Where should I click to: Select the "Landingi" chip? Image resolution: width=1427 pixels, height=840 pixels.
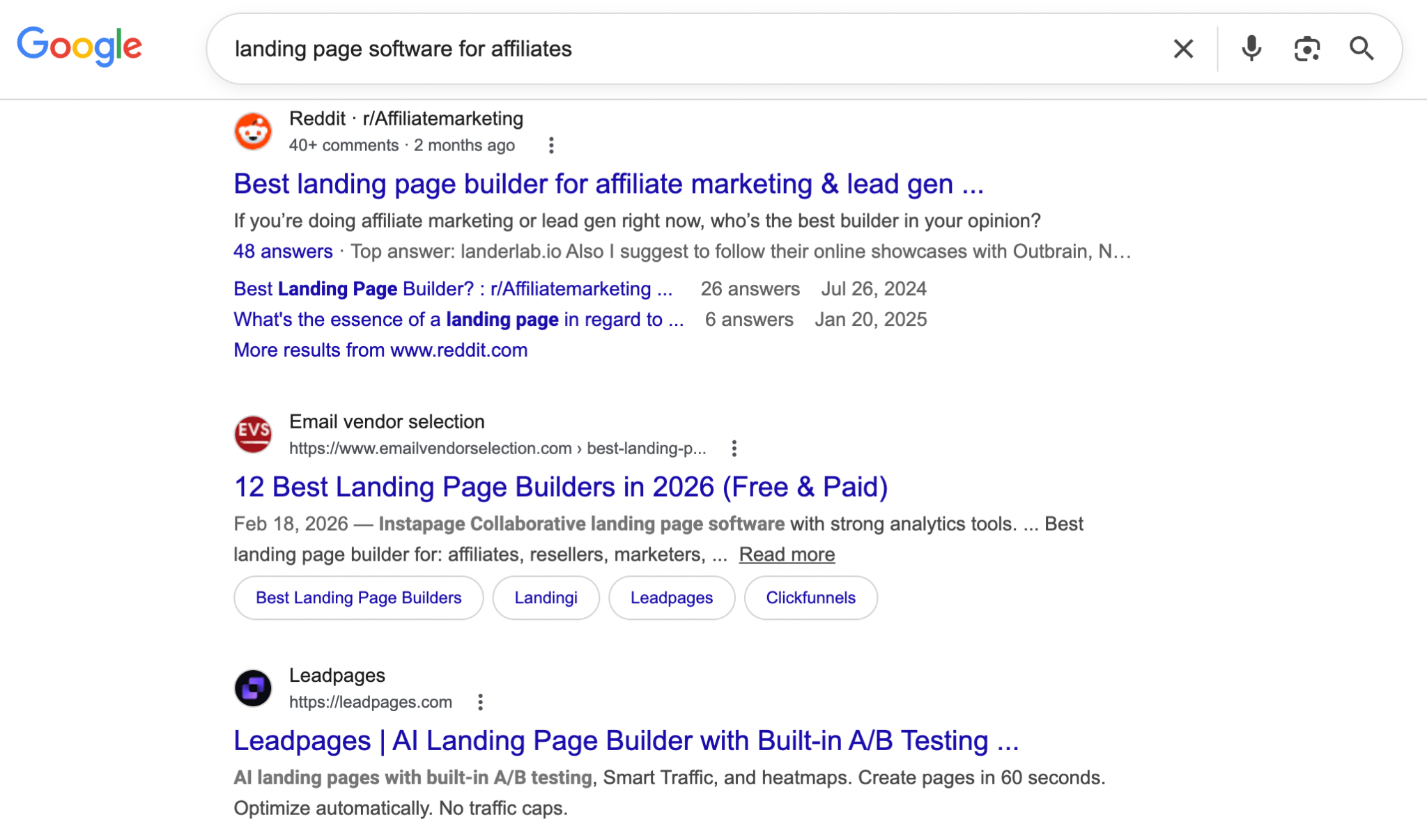[x=546, y=598]
